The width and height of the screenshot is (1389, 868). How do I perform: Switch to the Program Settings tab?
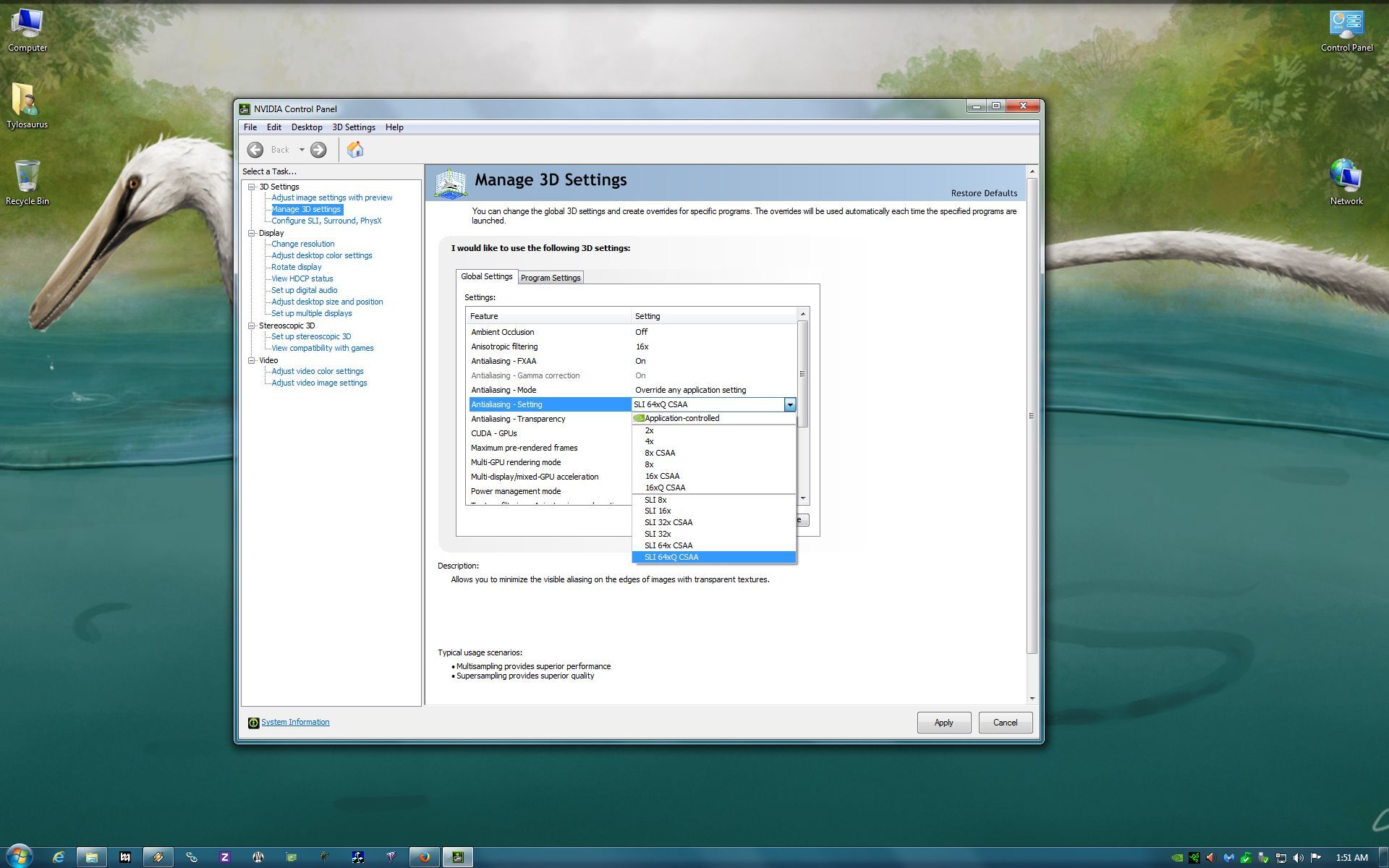pos(551,278)
